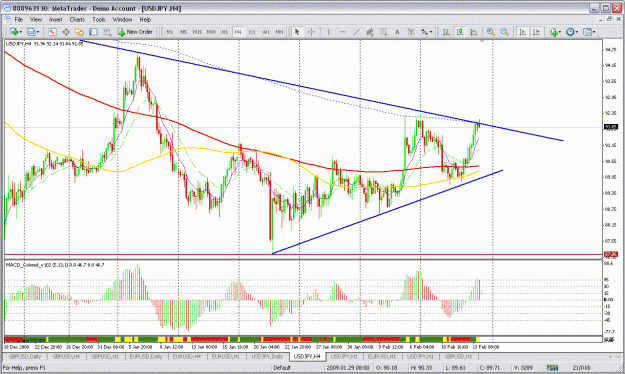
Task: Click the New Order button
Action: (x=135, y=32)
